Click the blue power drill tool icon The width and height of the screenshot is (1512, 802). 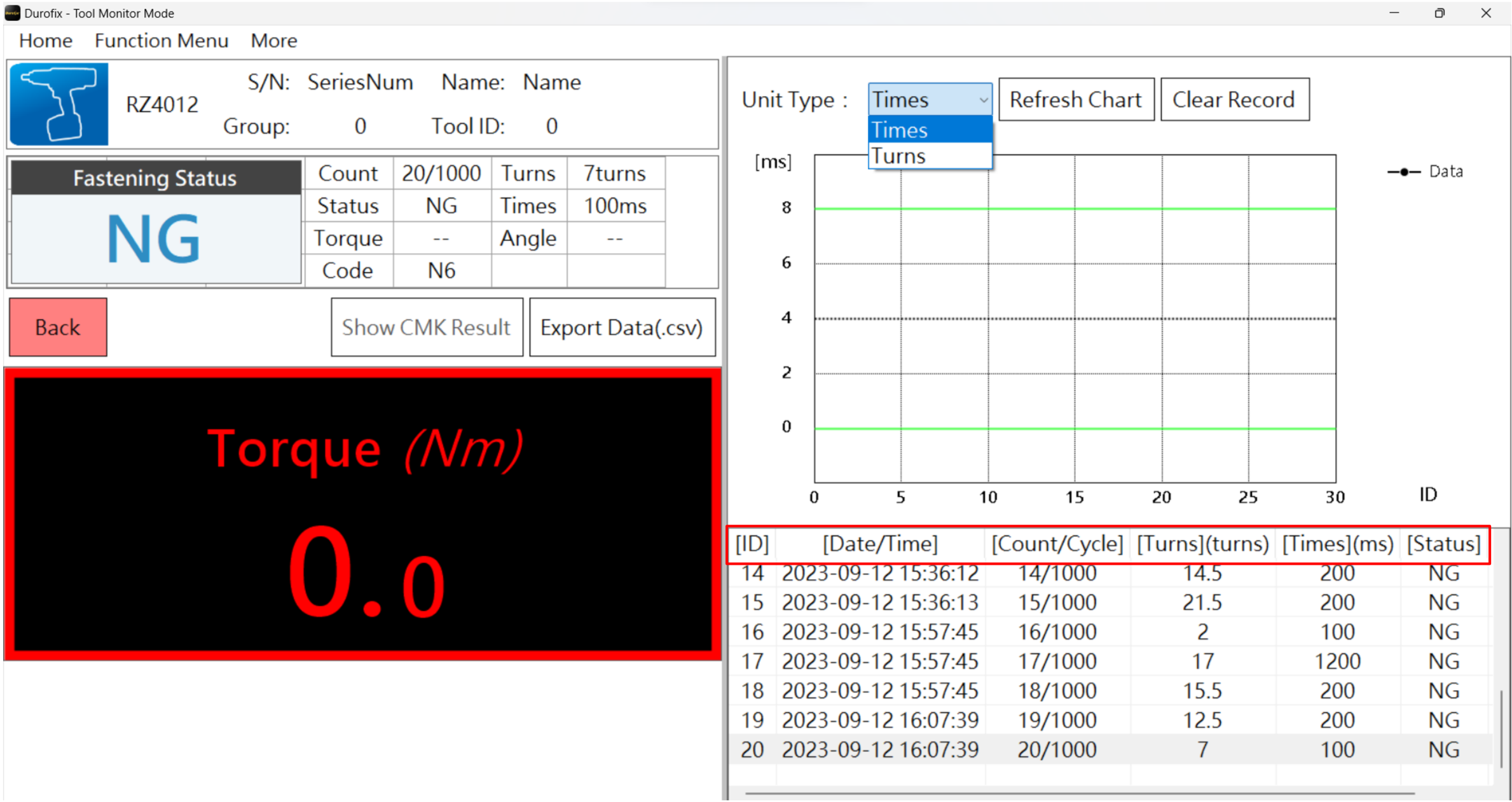click(x=58, y=104)
